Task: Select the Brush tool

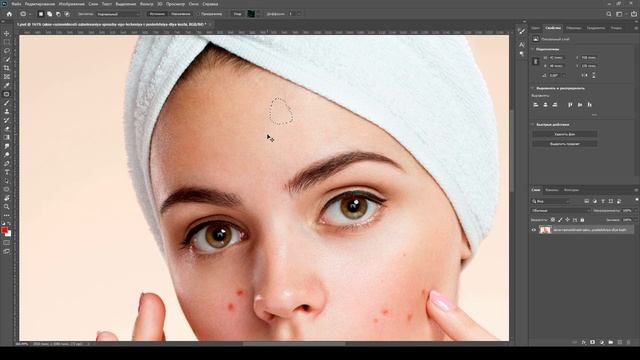Action: tap(7, 103)
